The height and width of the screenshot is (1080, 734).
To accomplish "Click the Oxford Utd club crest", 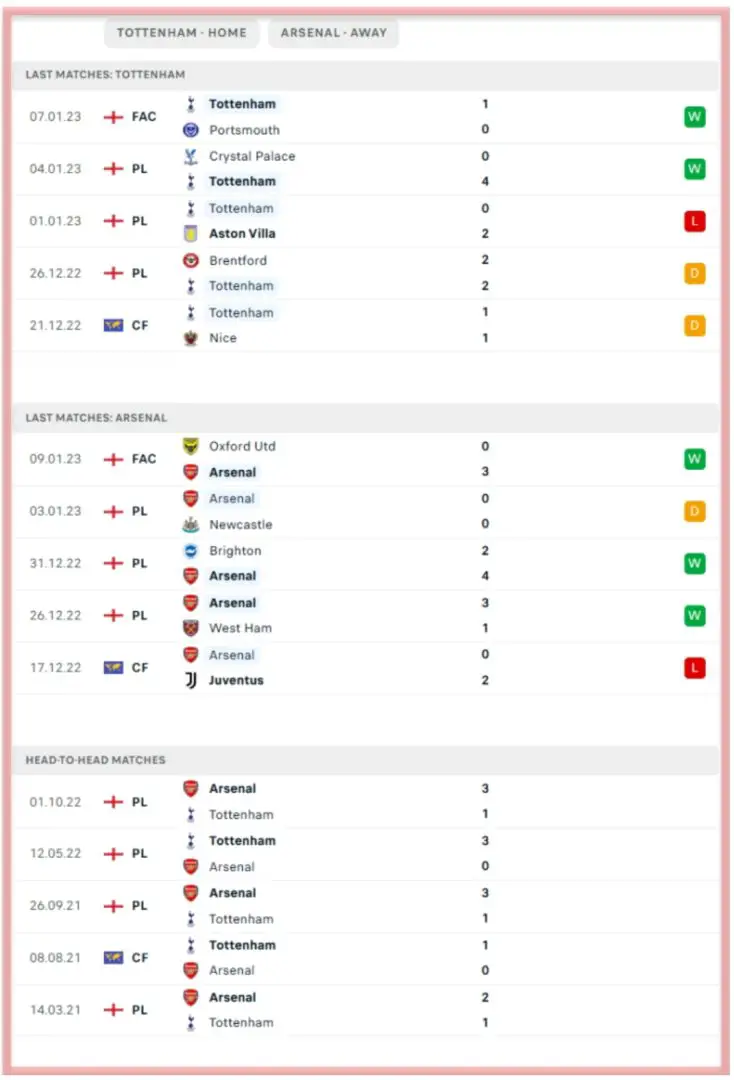I will 191,446.
